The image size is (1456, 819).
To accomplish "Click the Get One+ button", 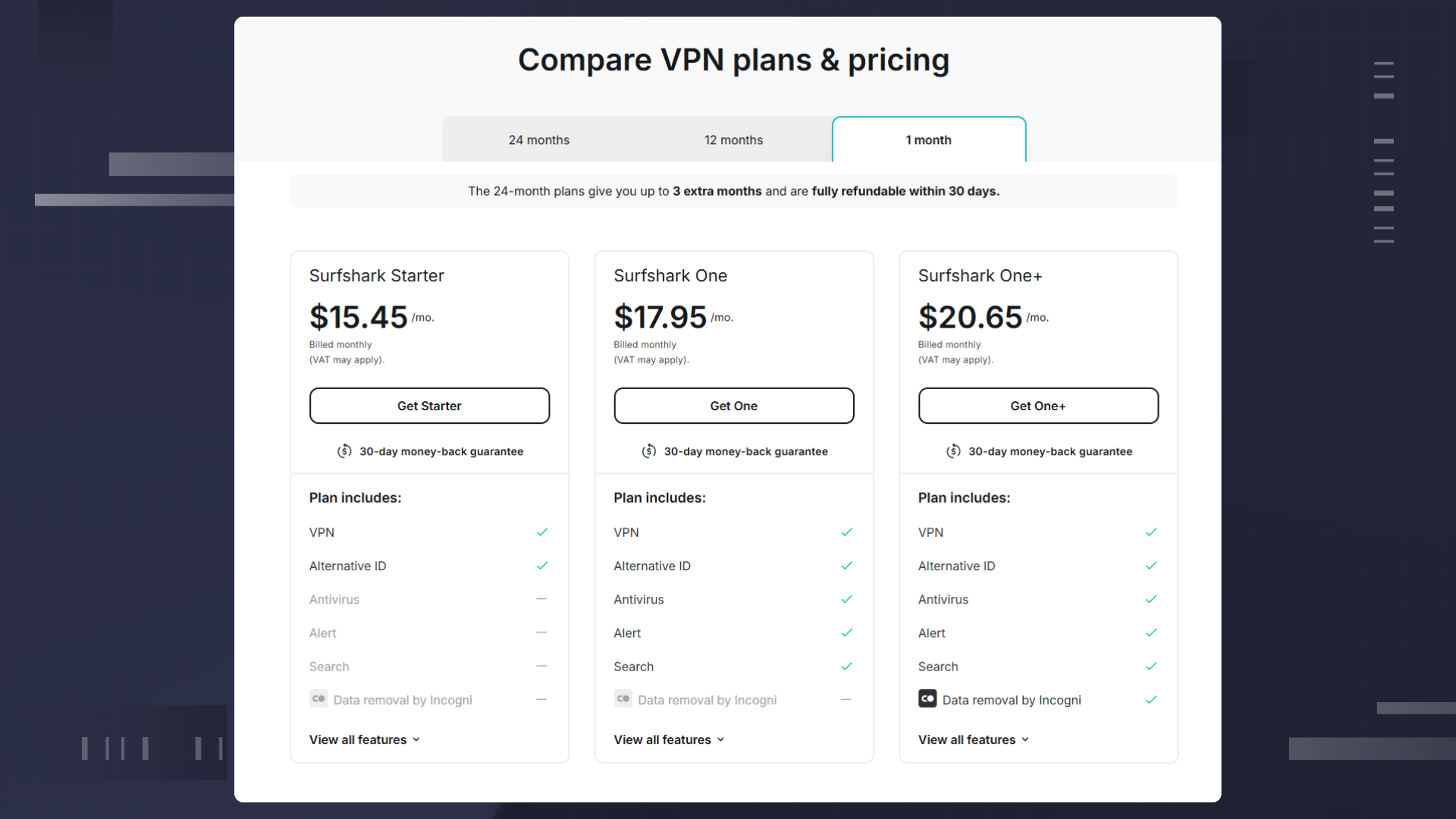I will coord(1038,406).
